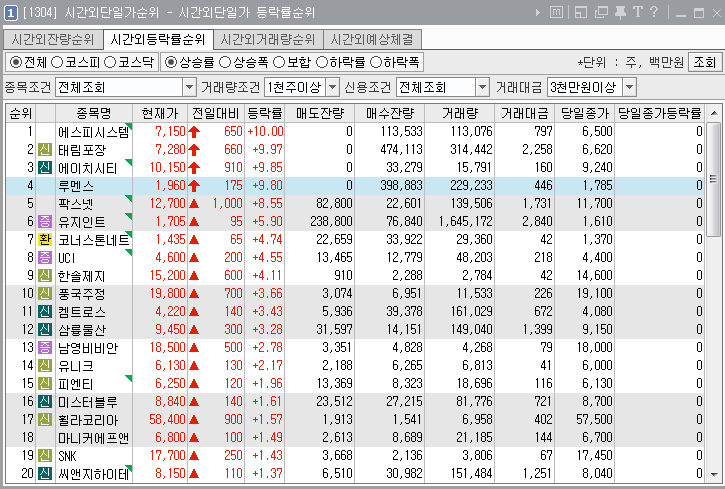Select the 상승폭 radio button
Viewport: 725px width, 489px height.
(x=225, y=62)
